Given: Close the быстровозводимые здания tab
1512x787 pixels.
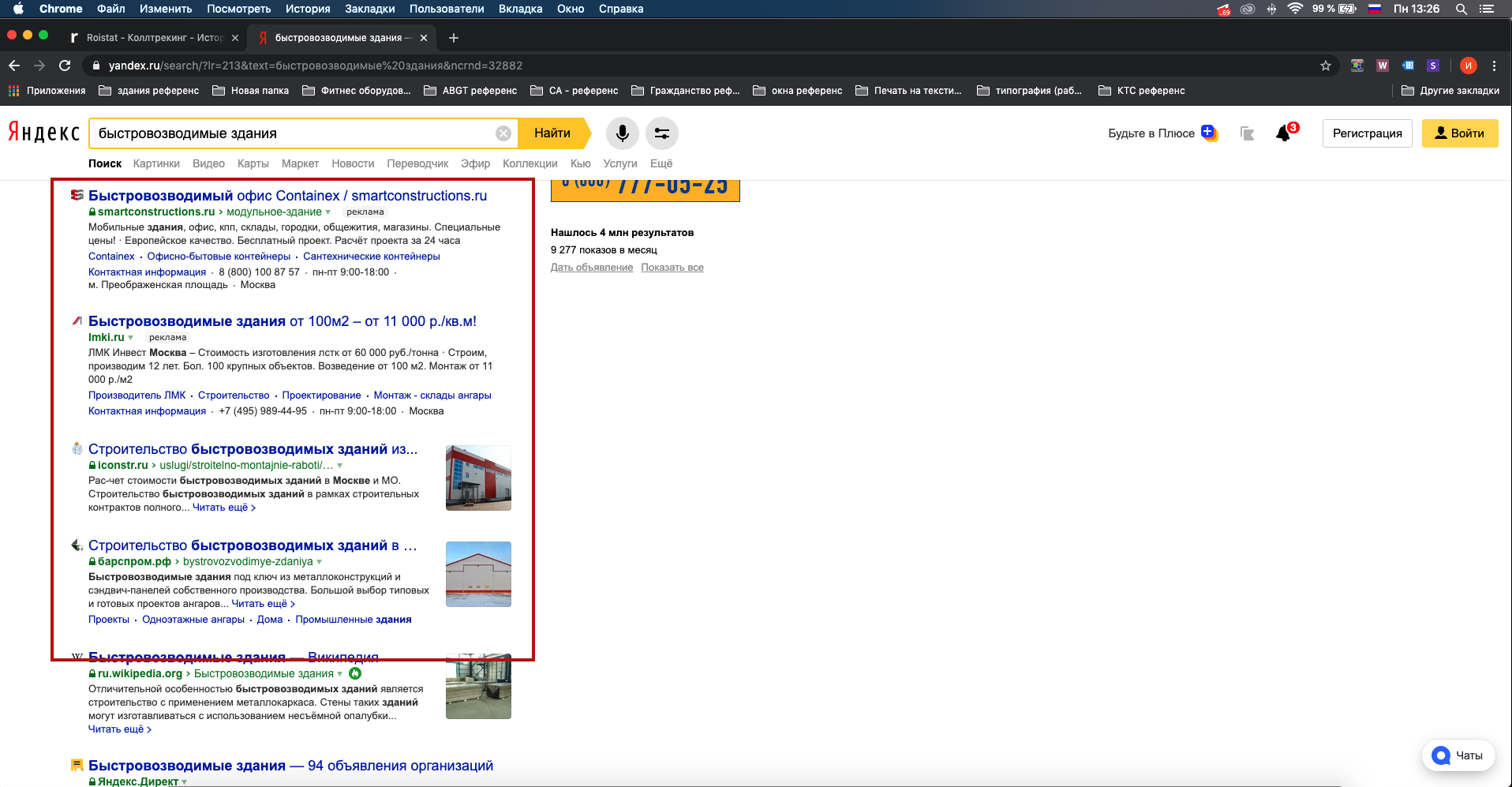Looking at the screenshot, I should pos(424,38).
